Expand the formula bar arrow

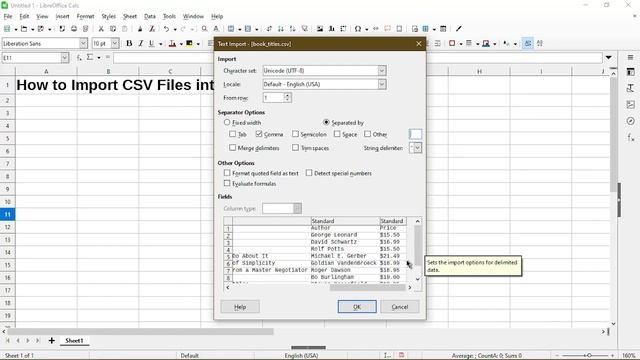(609, 58)
